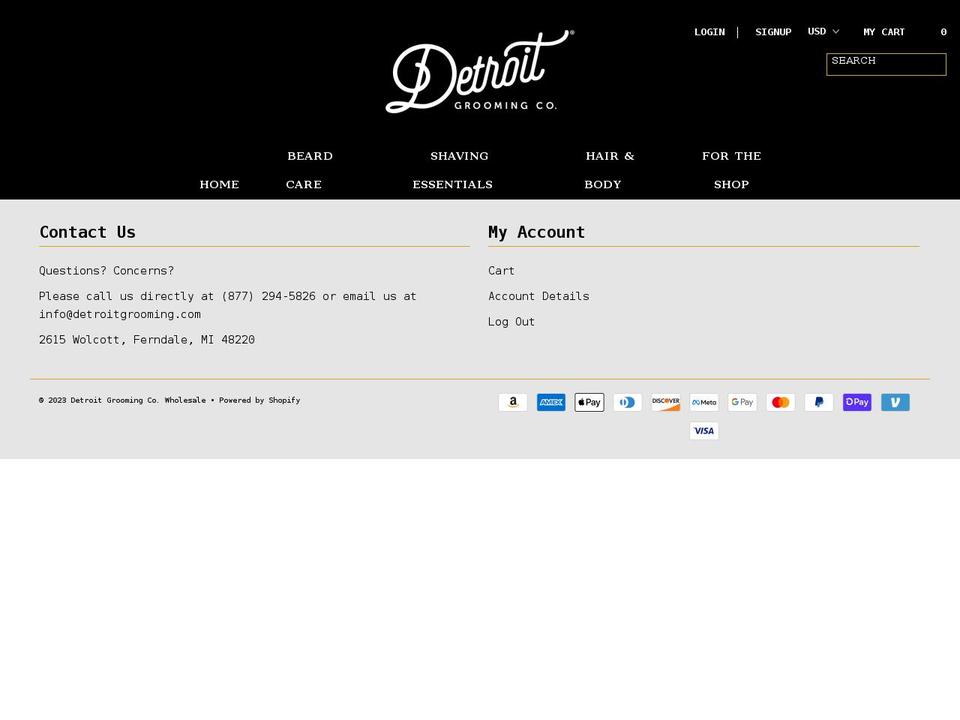Click the phone number (877) 294-5826
This screenshot has height=720, width=960.
[268, 296]
